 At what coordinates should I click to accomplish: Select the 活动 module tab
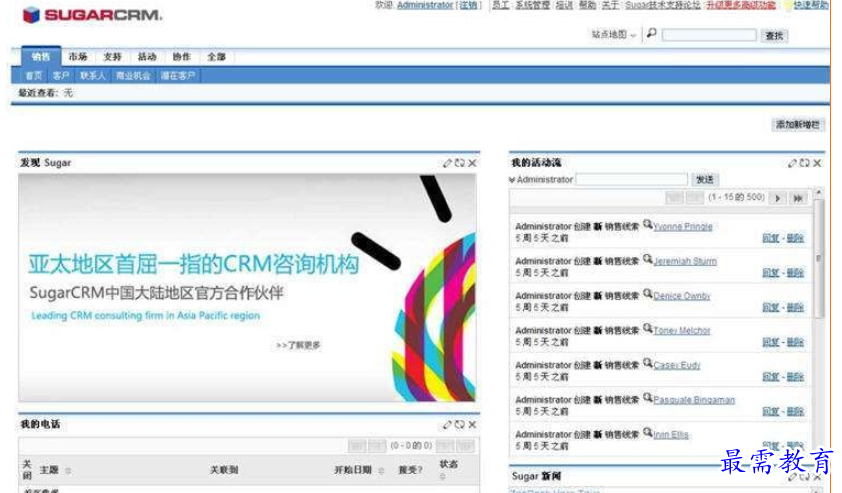tap(147, 56)
